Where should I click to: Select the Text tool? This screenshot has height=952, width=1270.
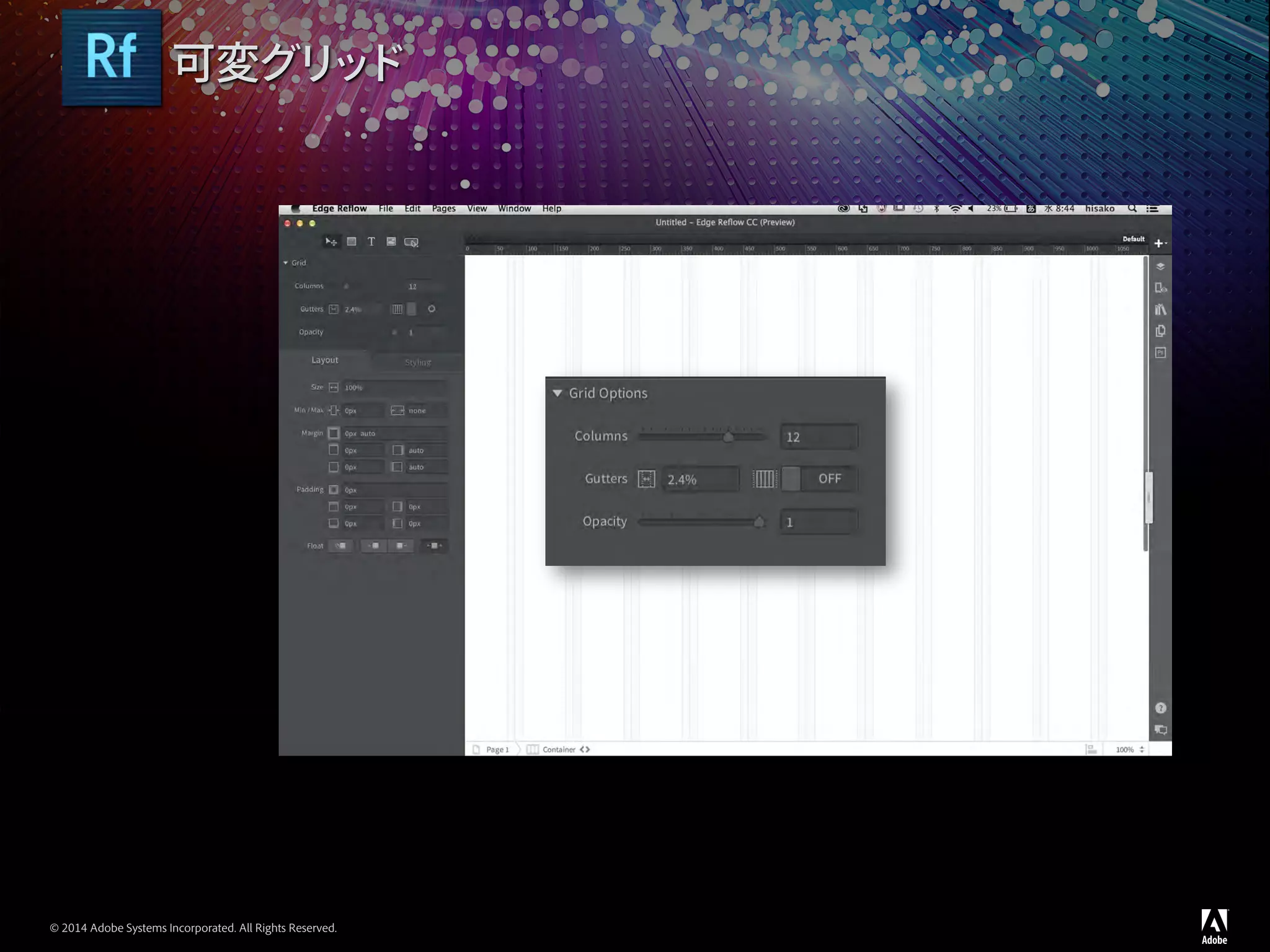pyautogui.click(x=371, y=242)
